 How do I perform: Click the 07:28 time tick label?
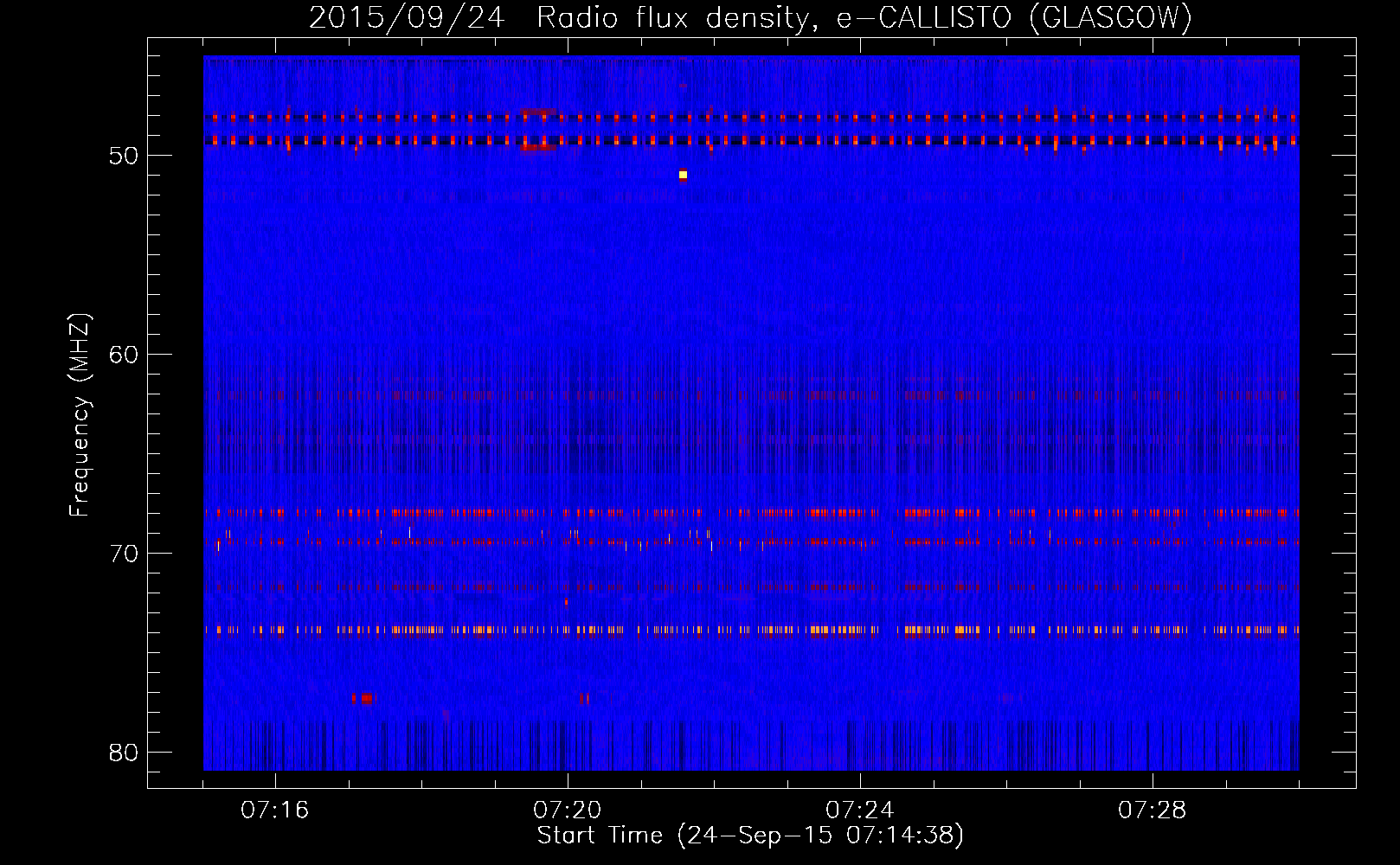1153,811
